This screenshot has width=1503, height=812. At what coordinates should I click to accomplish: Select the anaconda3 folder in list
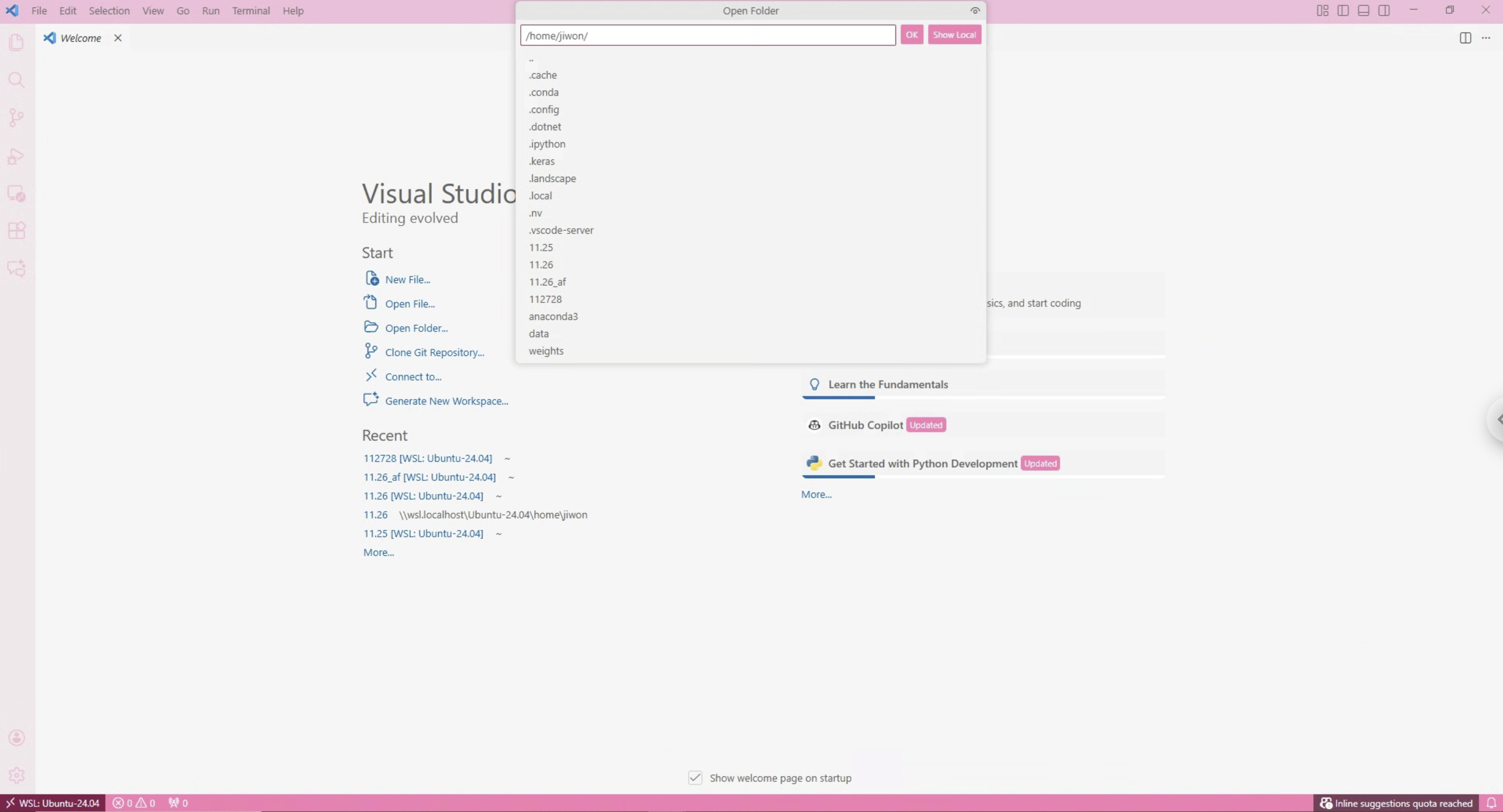point(553,316)
